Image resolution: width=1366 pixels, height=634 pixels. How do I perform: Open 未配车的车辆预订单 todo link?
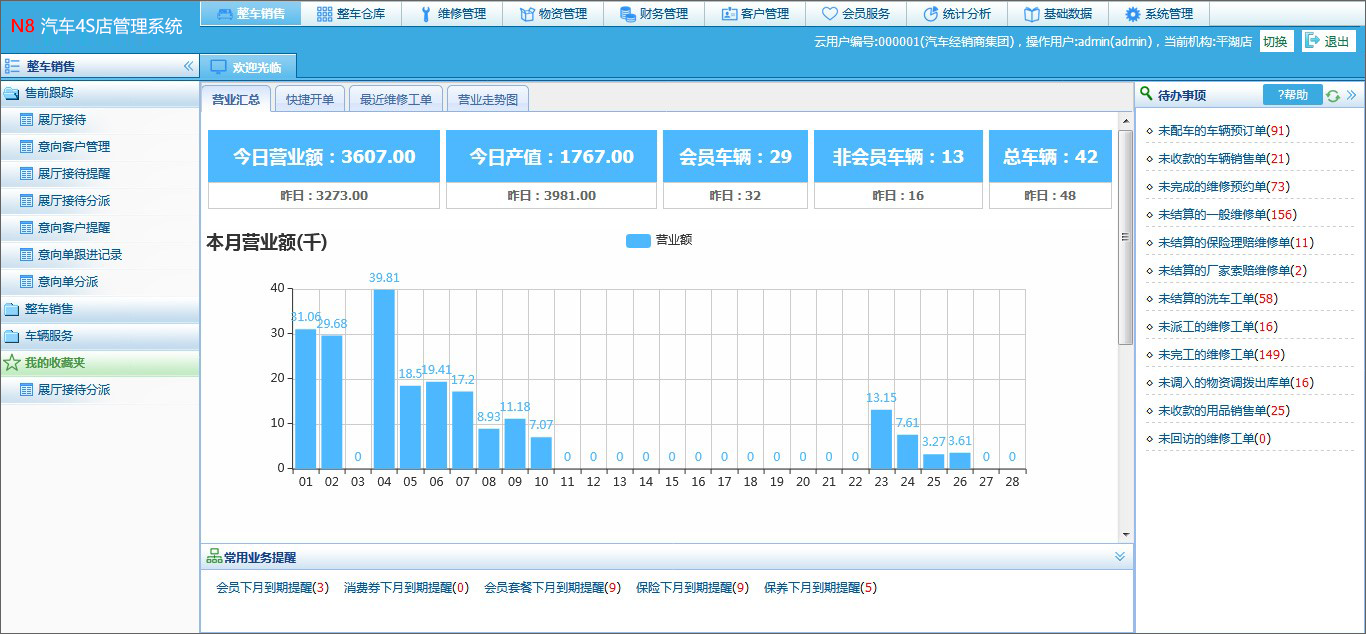1223,131
